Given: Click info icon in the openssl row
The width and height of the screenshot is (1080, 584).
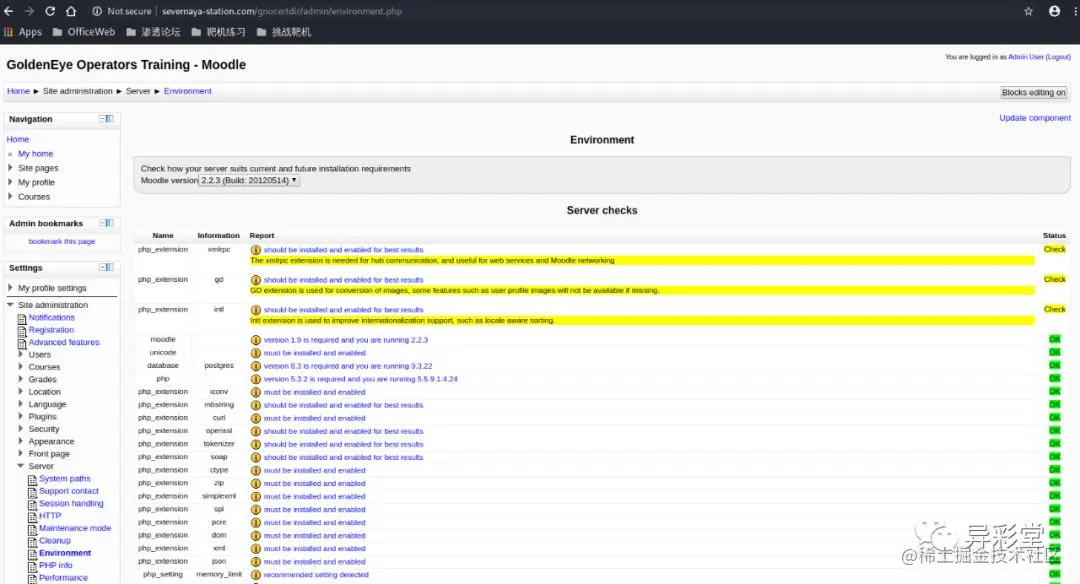Looking at the screenshot, I should click(x=256, y=431).
